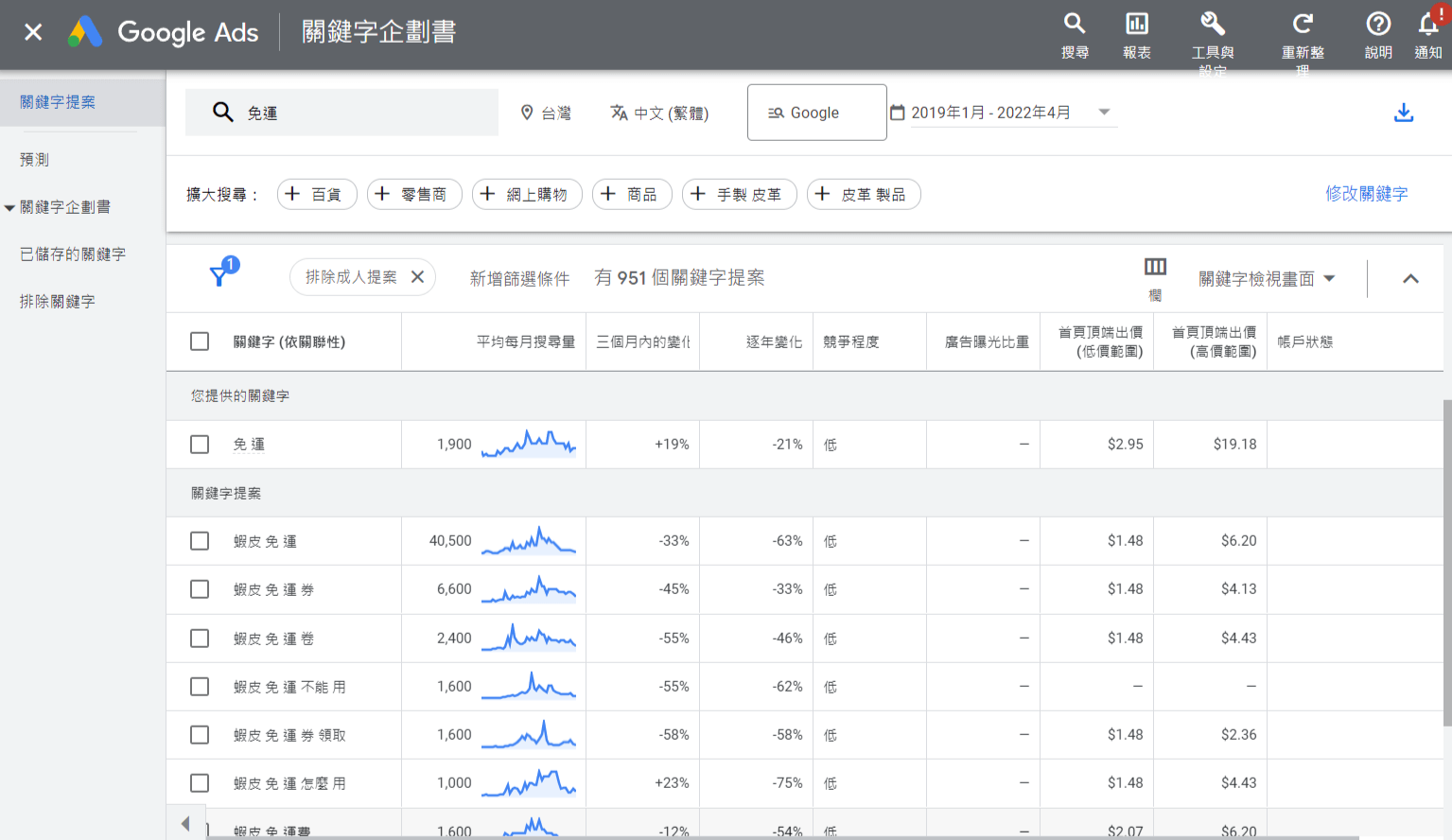The height and width of the screenshot is (840, 1452).
Task: Click 新增篩選條件 to add filter
Action: [519, 278]
